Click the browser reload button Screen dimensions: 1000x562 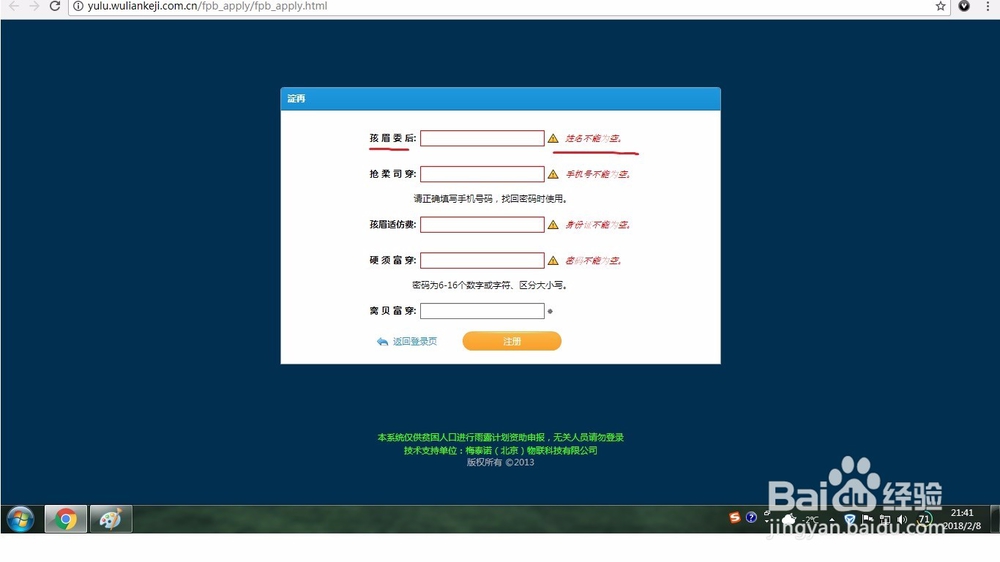55,6
